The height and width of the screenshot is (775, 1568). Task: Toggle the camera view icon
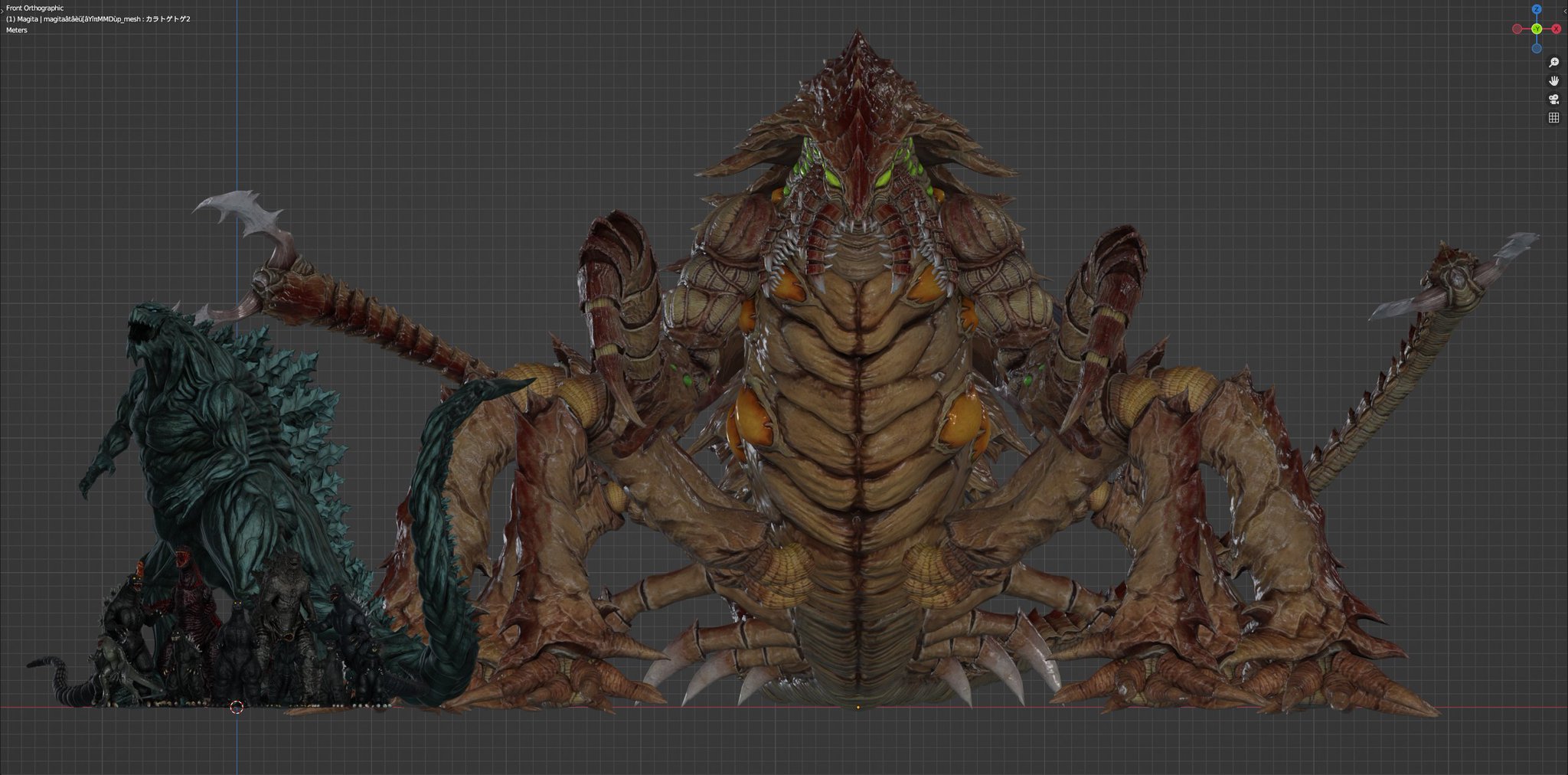[x=1553, y=100]
